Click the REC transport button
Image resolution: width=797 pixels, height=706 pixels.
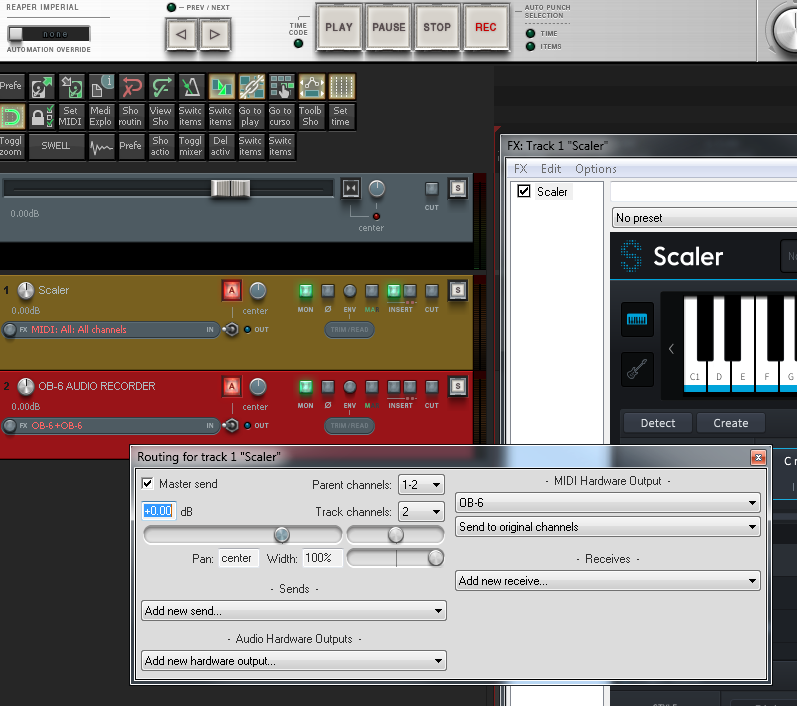tap(486, 27)
